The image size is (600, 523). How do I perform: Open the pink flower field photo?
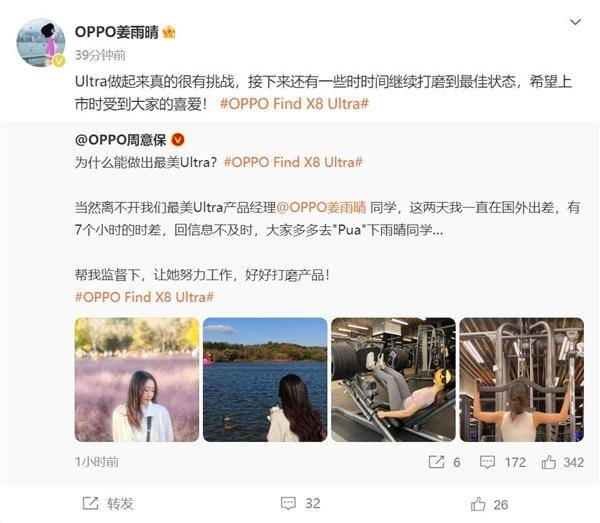coord(137,380)
